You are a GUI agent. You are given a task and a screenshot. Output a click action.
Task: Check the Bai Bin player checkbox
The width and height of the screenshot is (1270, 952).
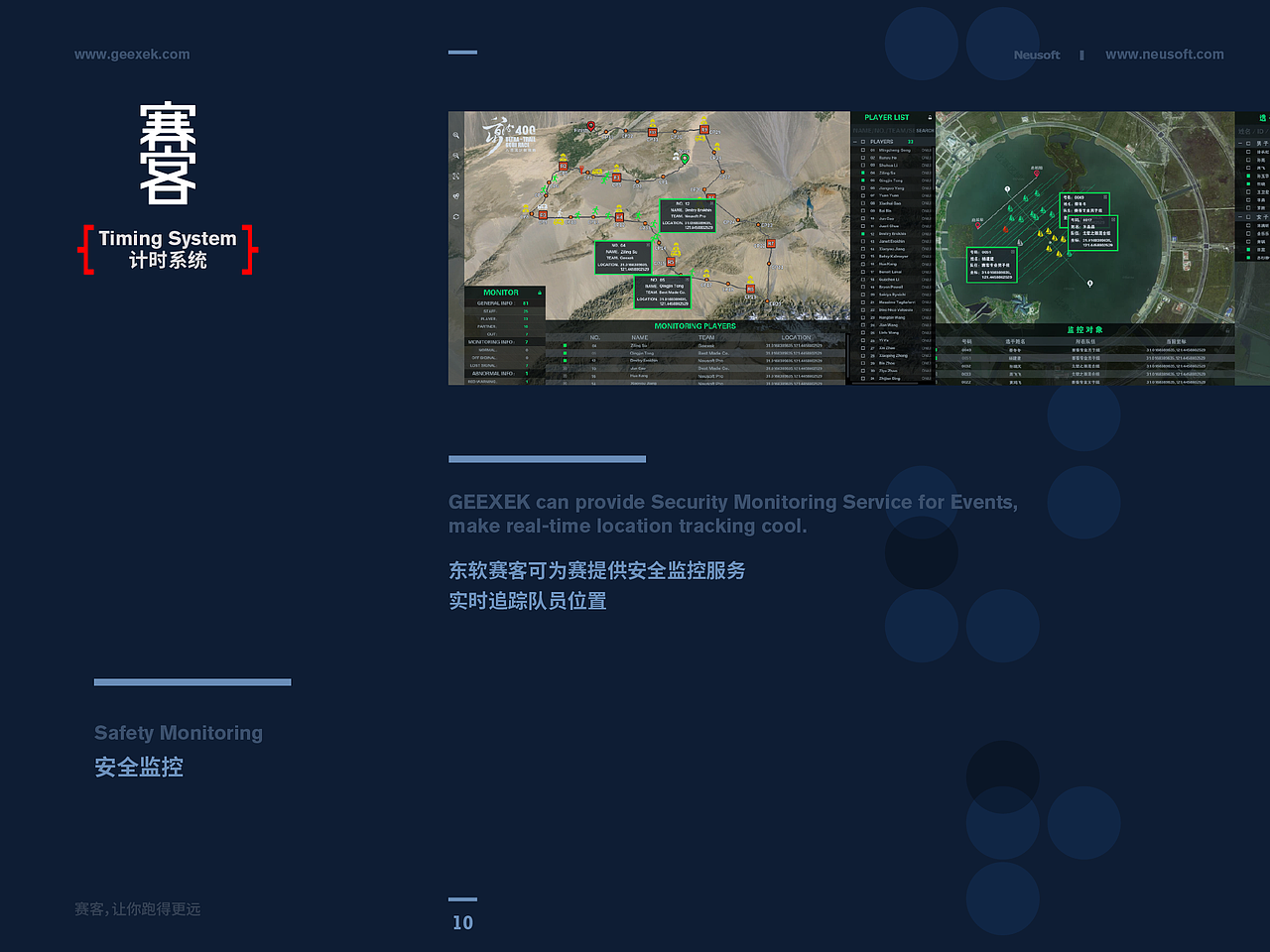pyautogui.click(x=863, y=210)
